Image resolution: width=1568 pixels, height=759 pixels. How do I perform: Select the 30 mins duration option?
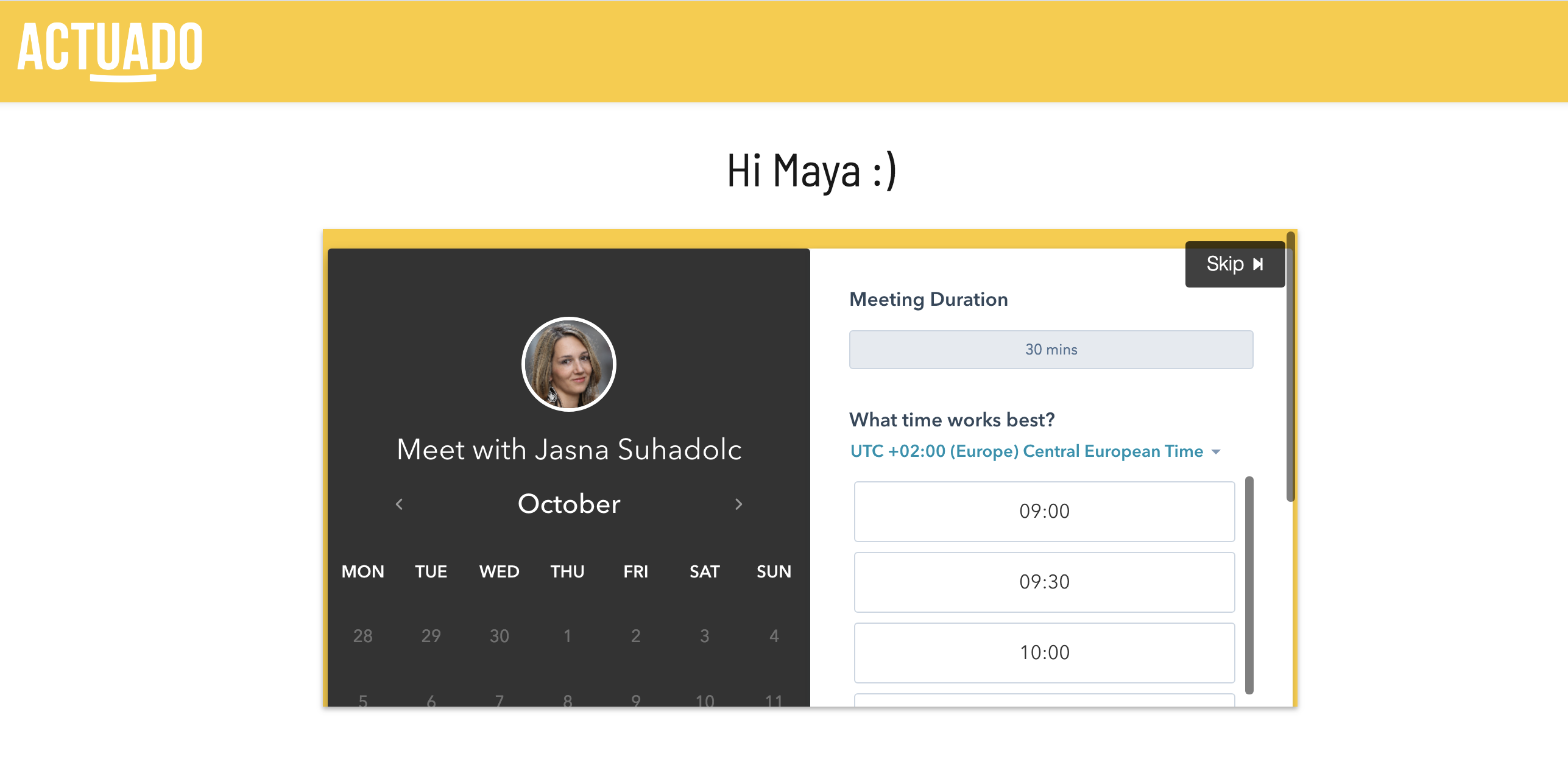pos(1051,350)
